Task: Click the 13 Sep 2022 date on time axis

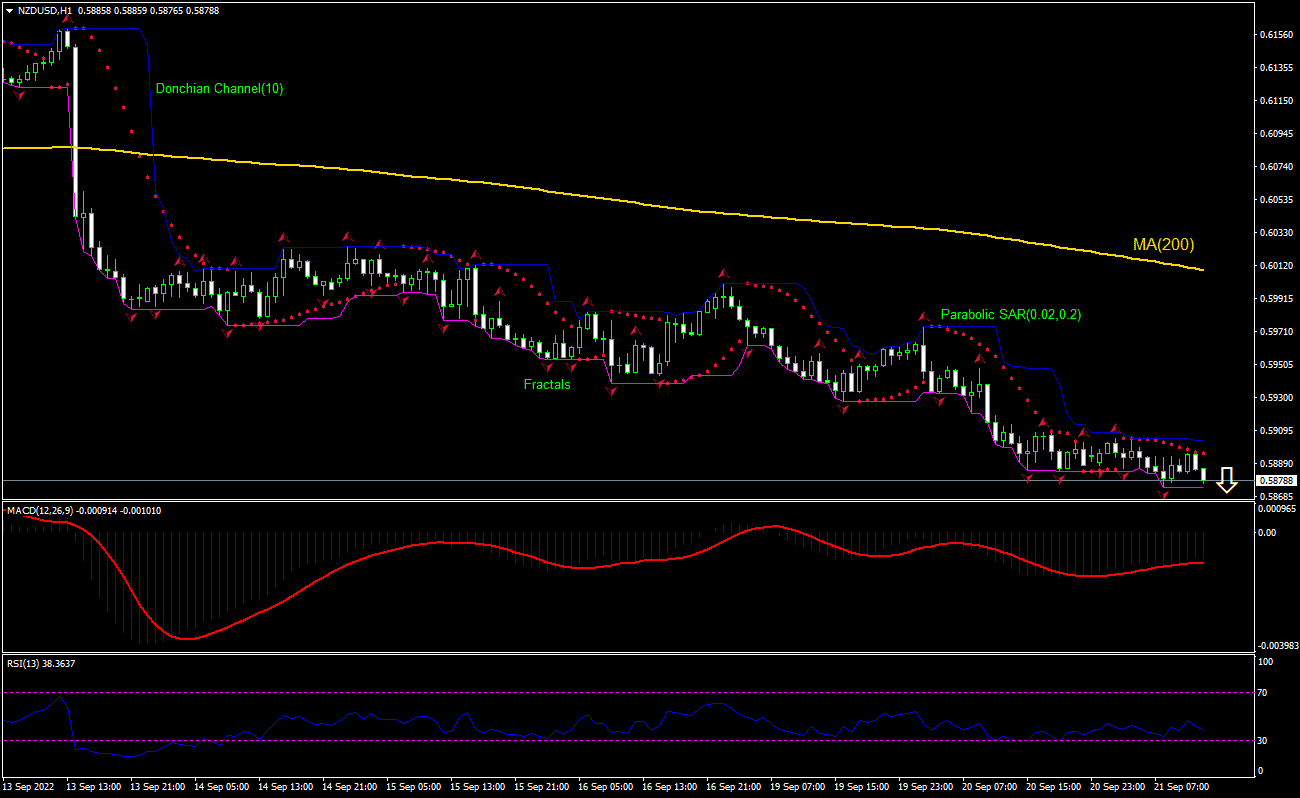Action: pos(30,787)
